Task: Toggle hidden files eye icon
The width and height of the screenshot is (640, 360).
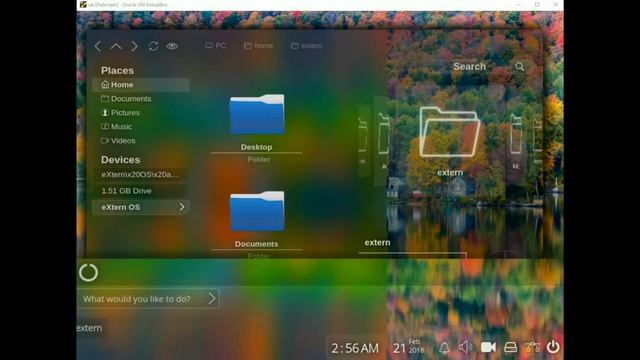Action: tap(172, 46)
